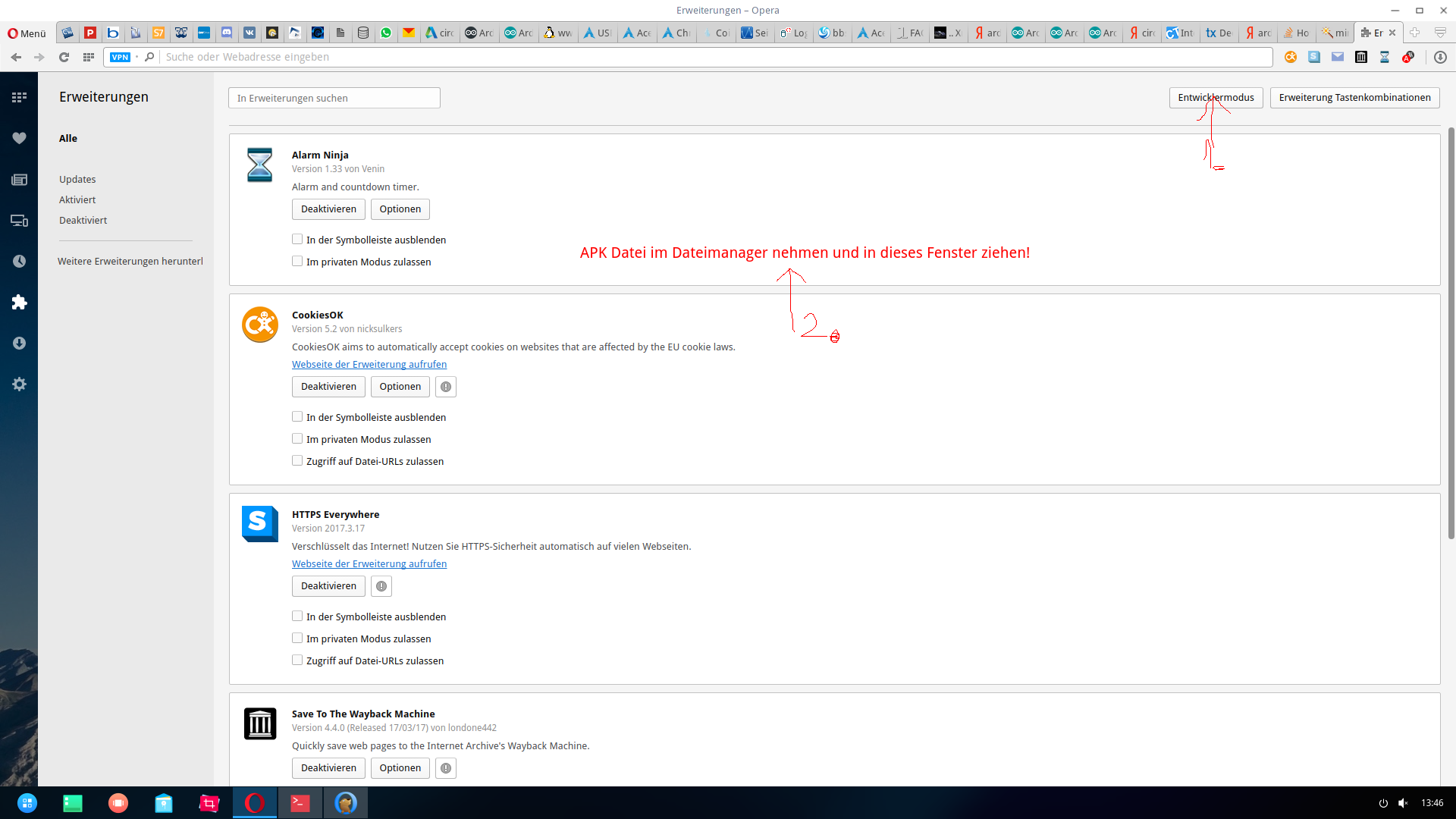
Task: Click CookiesOK icon in address toolbar
Action: point(1291,57)
